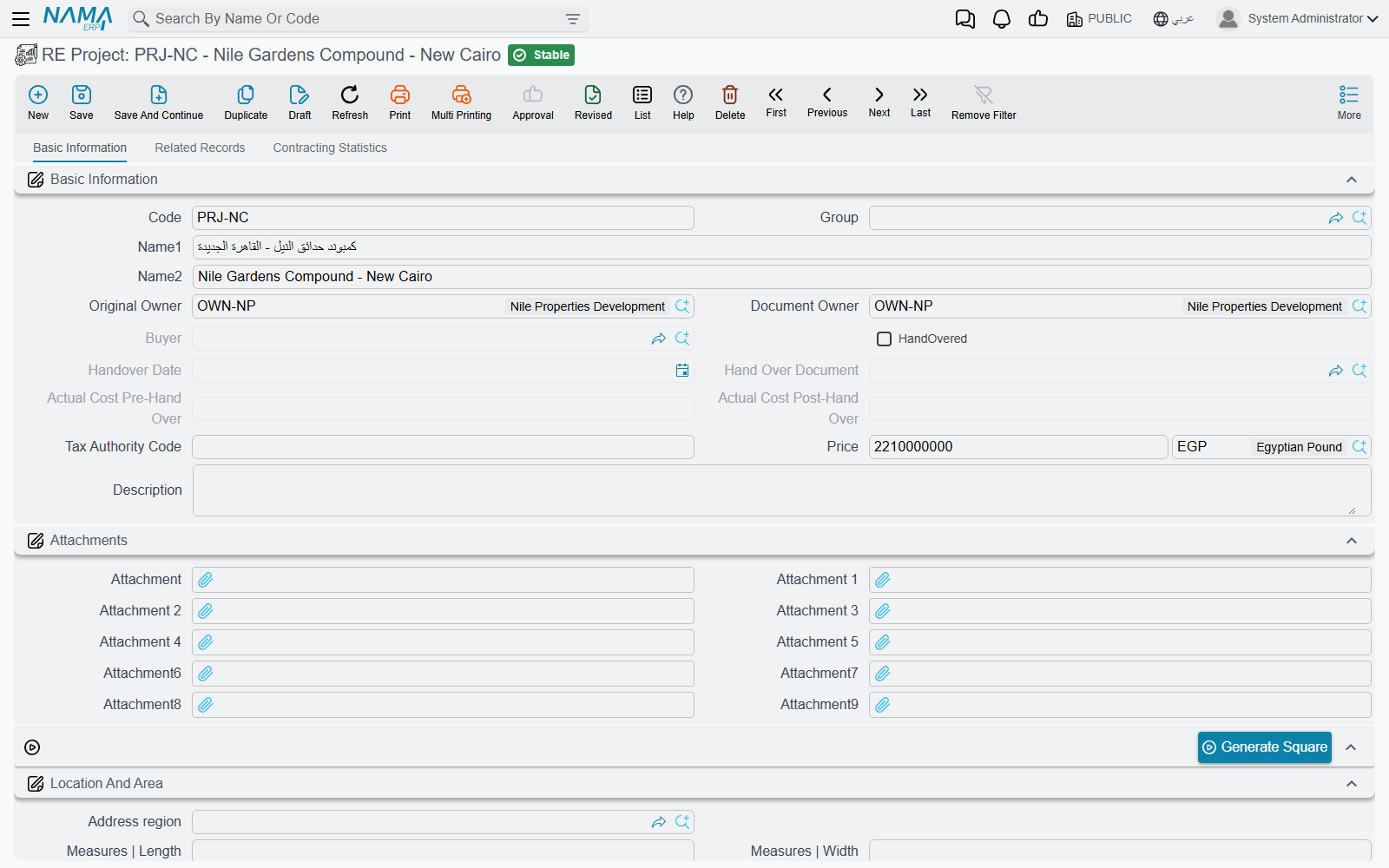Click the Revised toolbar icon
This screenshot has width=1389, height=868.
593,102
